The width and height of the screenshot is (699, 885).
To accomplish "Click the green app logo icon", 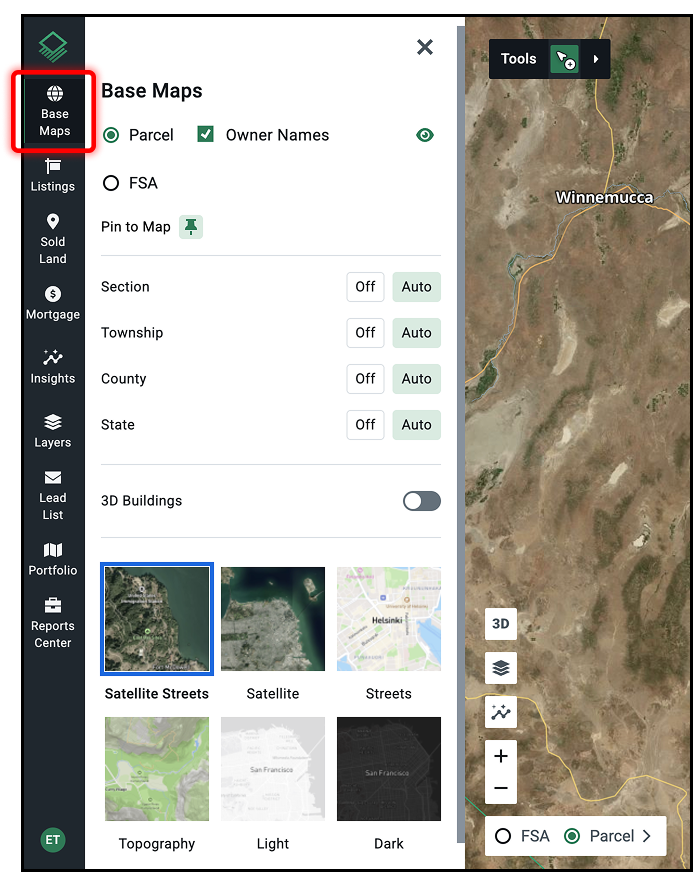I will click(x=53, y=46).
